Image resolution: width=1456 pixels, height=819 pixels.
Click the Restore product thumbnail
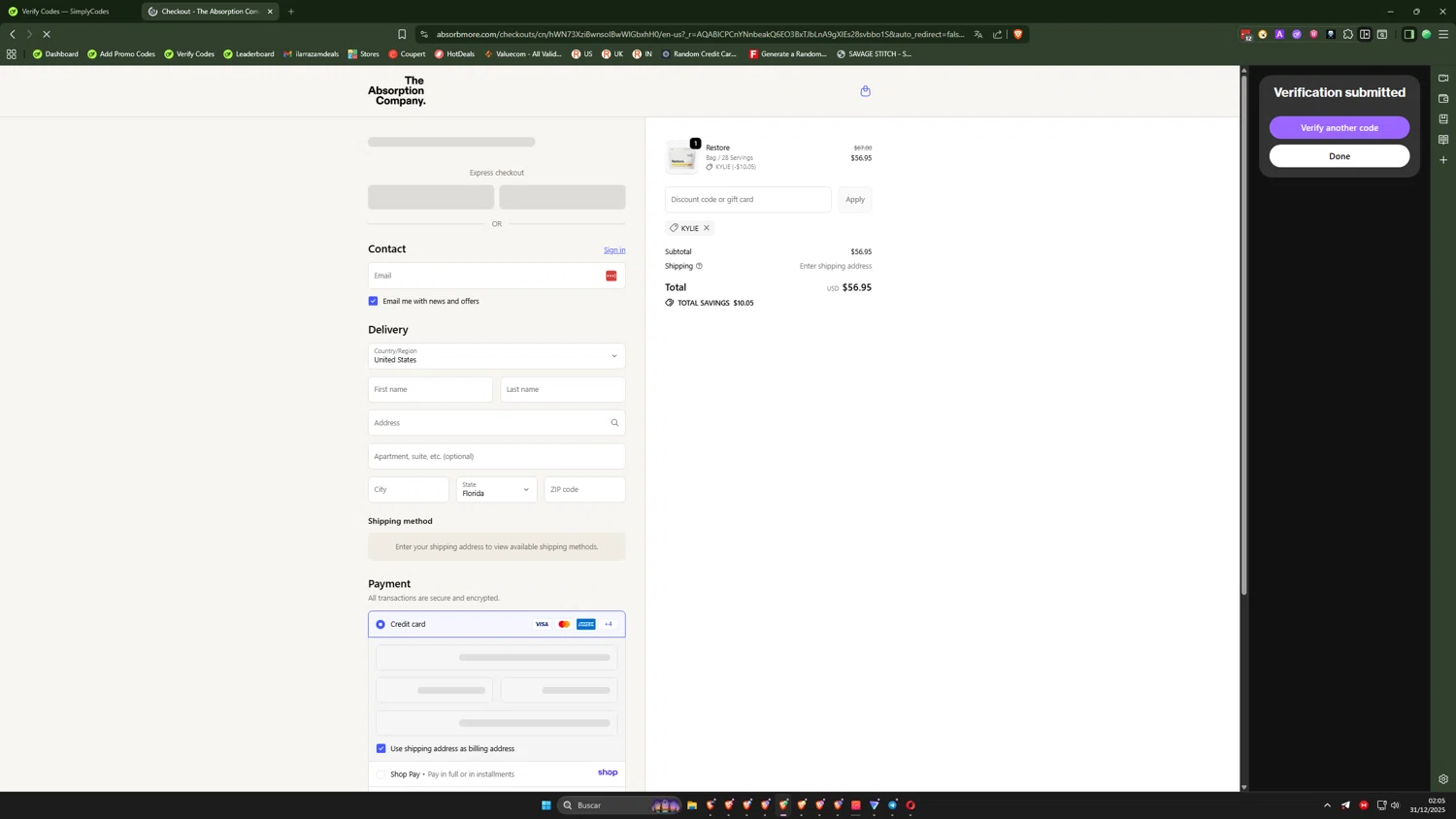pyautogui.click(x=681, y=157)
